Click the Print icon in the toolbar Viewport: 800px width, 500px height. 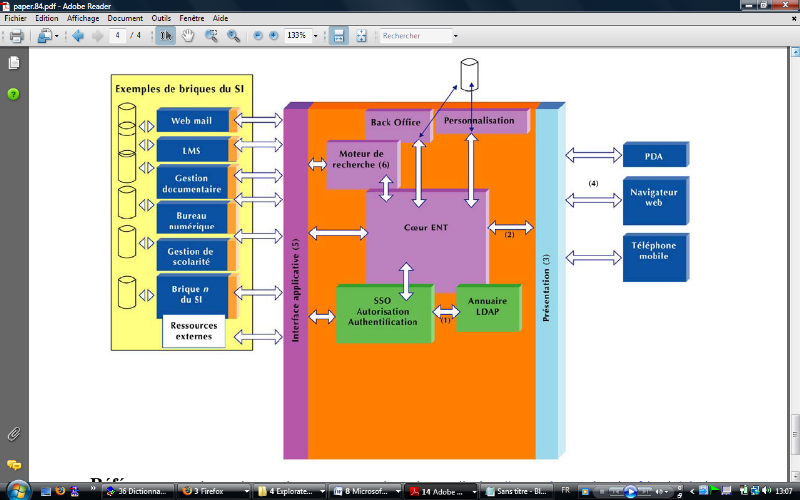click(16, 36)
